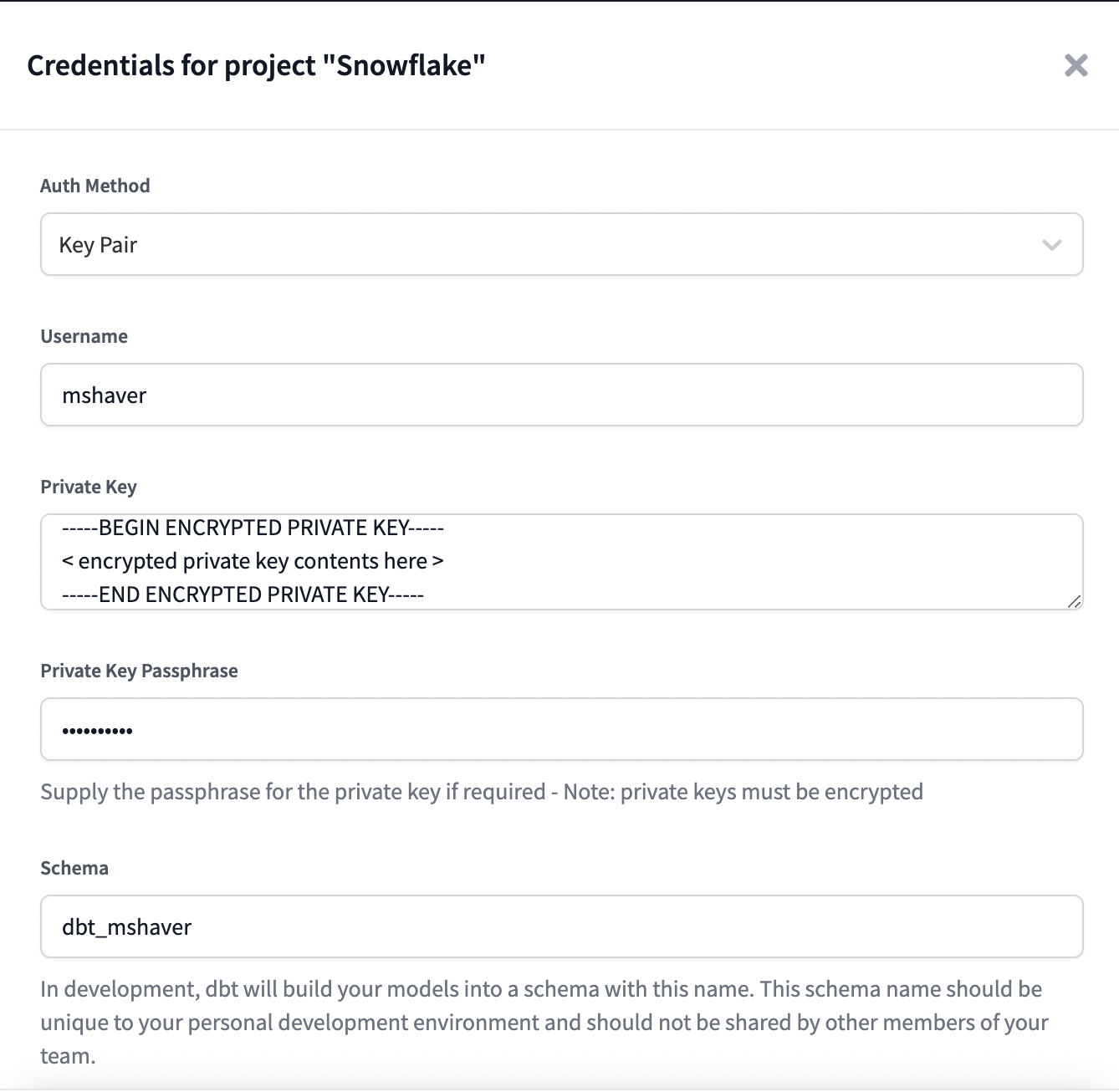Click inside the Username field
The width and height of the screenshot is (1119, 1092).
(560, 395)
